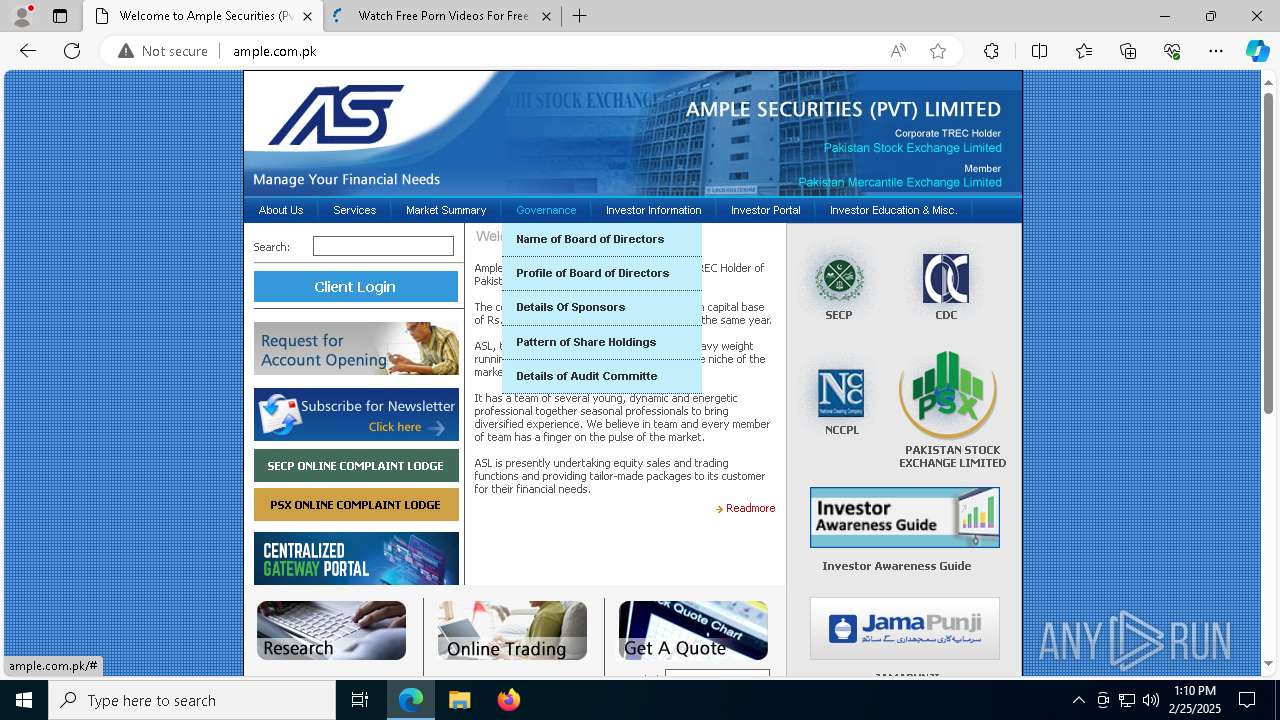Follow the Readmore link
The width and height of the screenshot is (1280, 720).
pyautogui.click(x=750, y=509)
